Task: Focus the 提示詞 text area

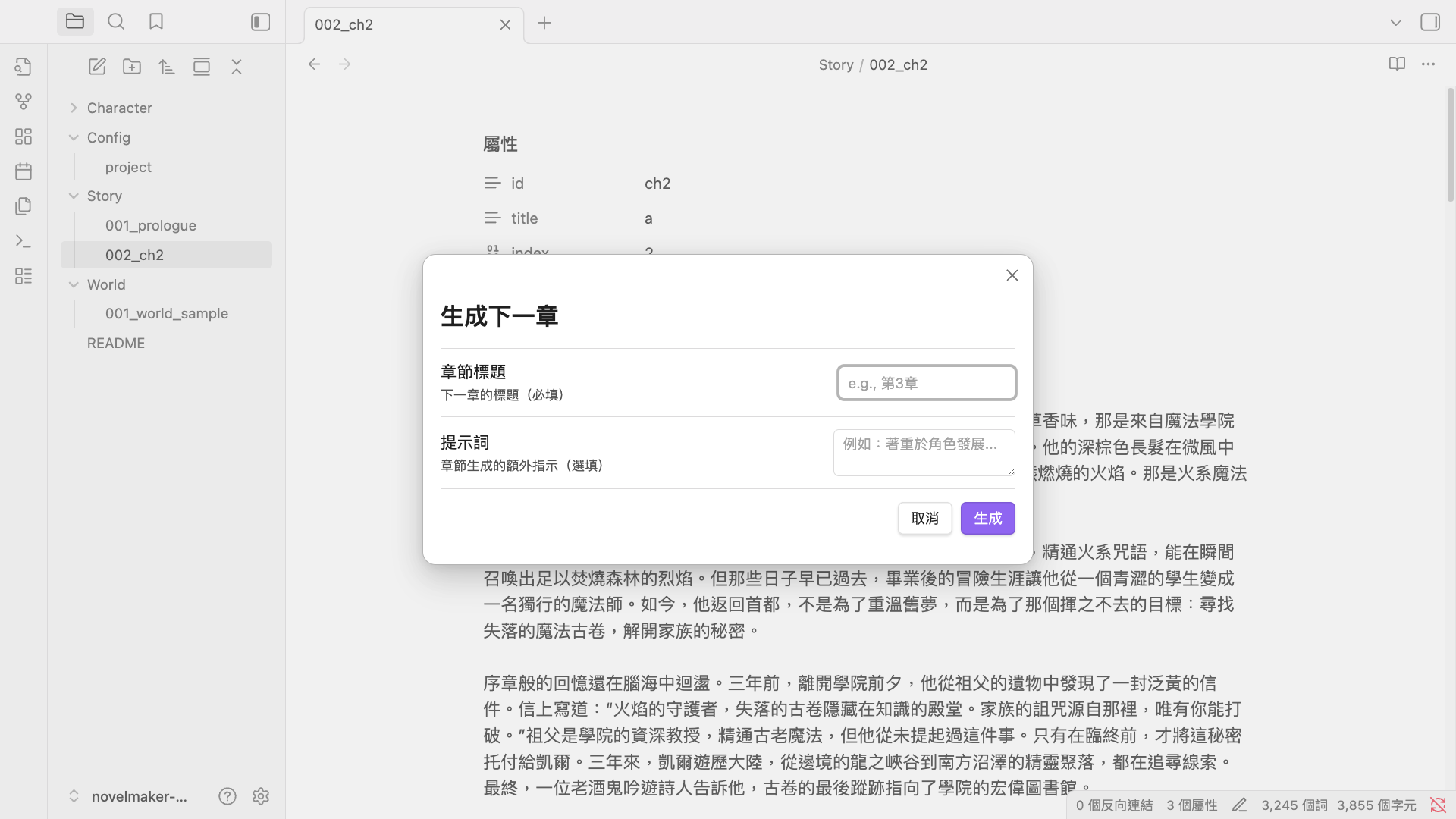Action: pos(924,453)
